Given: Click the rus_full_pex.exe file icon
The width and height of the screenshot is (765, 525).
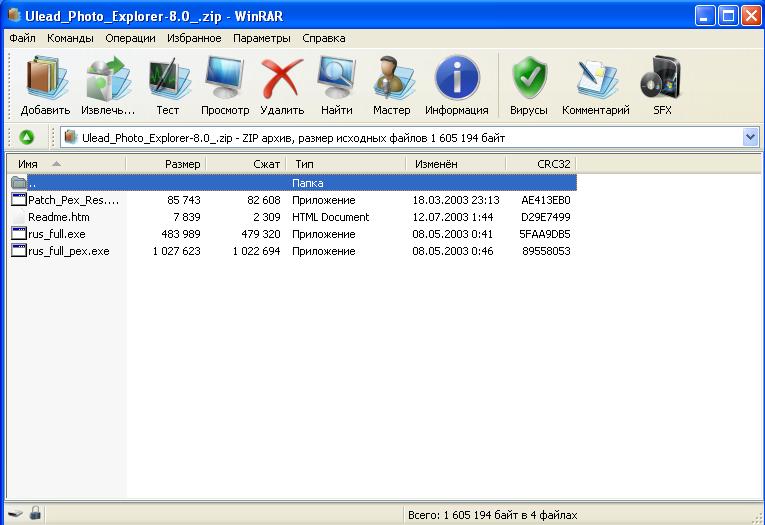Looking at the screenshot, I should click(19, 251).
